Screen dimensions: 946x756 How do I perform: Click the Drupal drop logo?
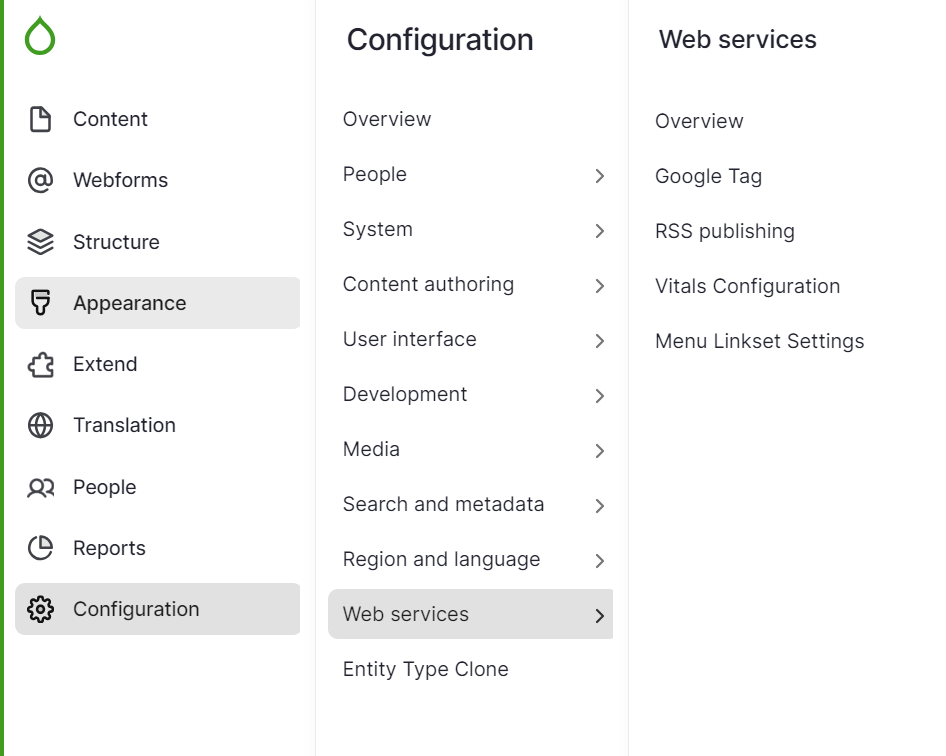coord(39,37)
